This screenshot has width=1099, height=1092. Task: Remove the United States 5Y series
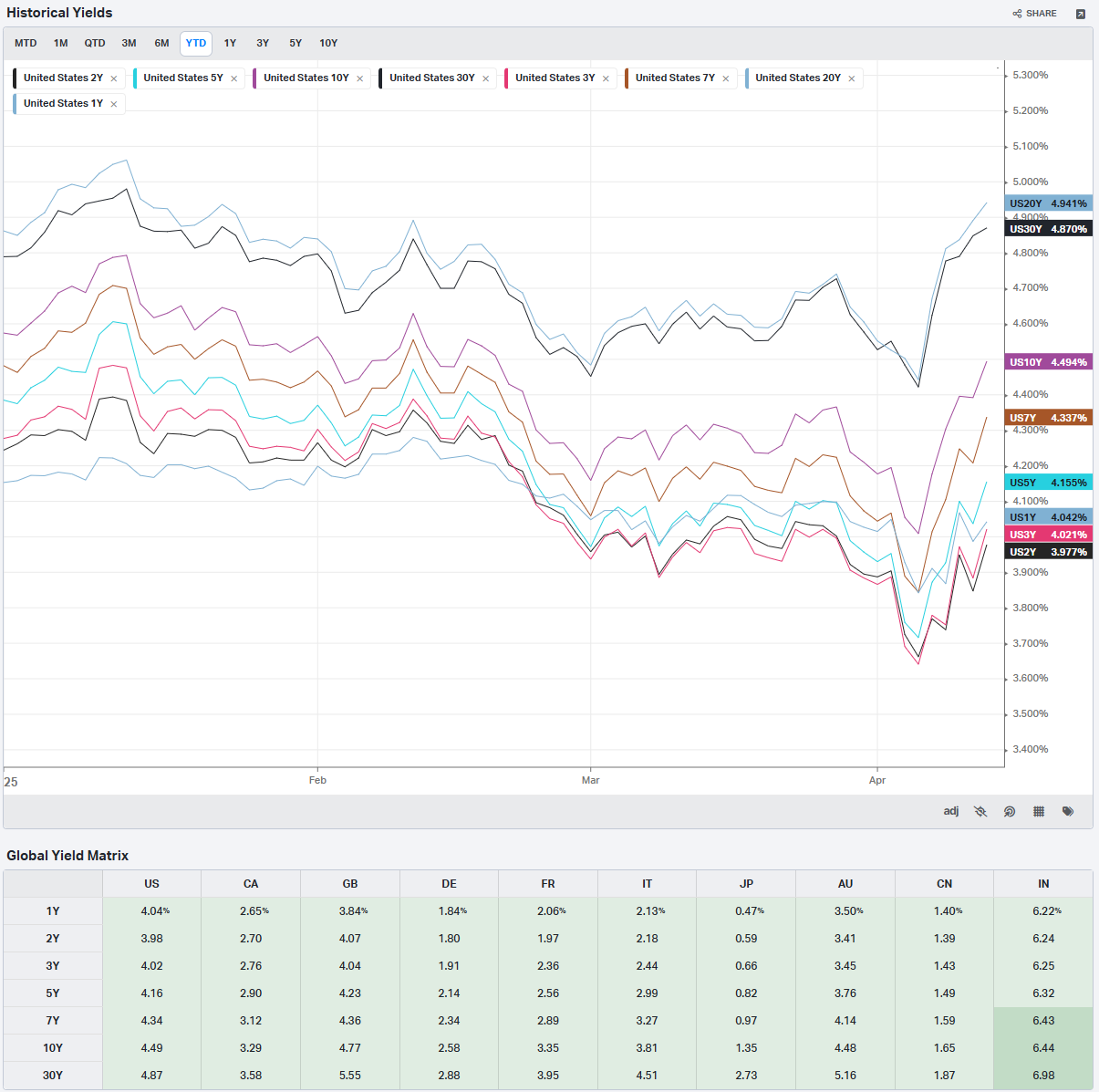point(234,78)
